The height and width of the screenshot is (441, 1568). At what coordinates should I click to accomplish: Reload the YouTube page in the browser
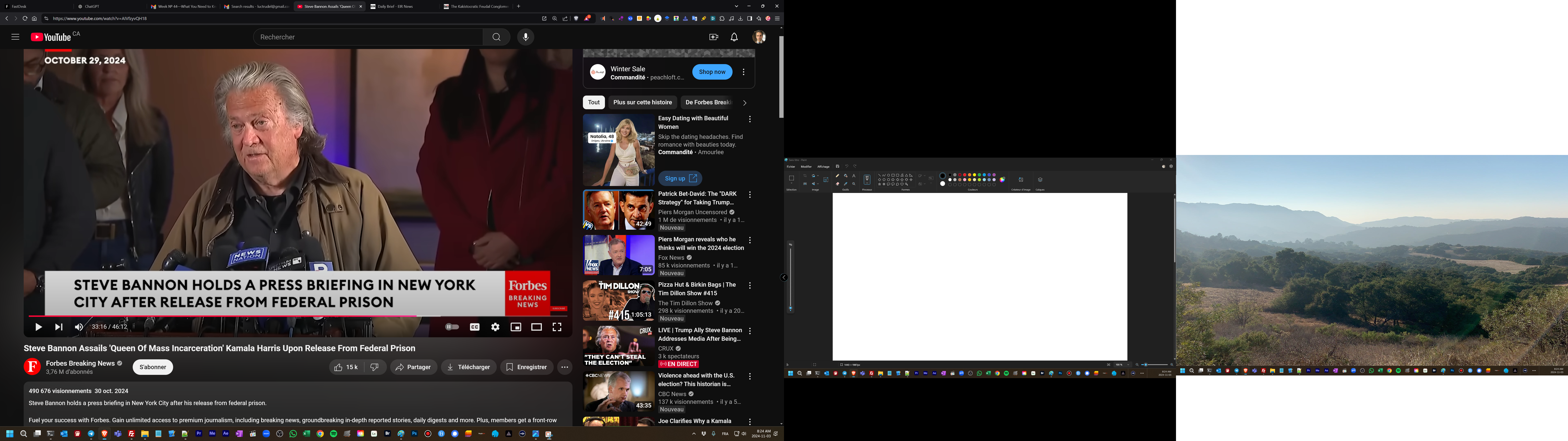pos(25,19)
